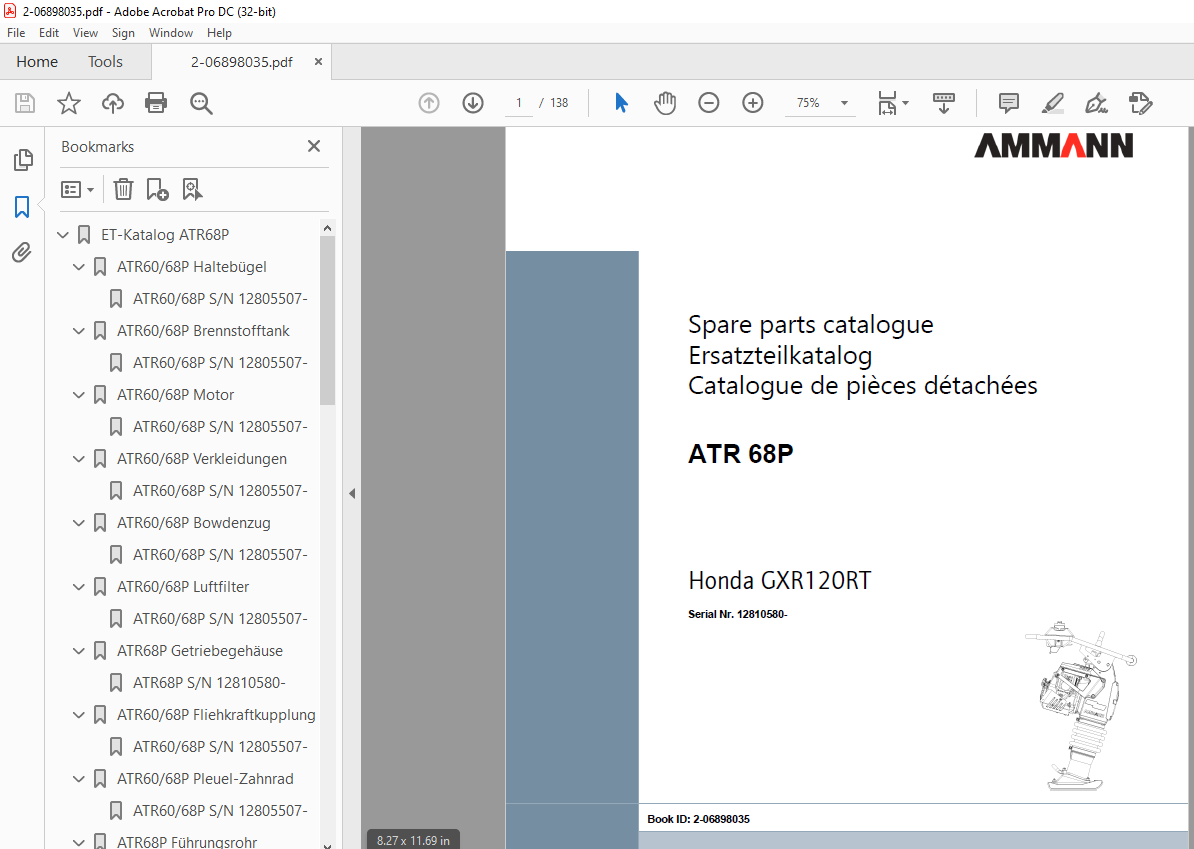Screen dimensions: 1194x849
Task: Collapse ATR60/68P Pleuel-Zahnrad bookmark
Action: click(78, 778)
